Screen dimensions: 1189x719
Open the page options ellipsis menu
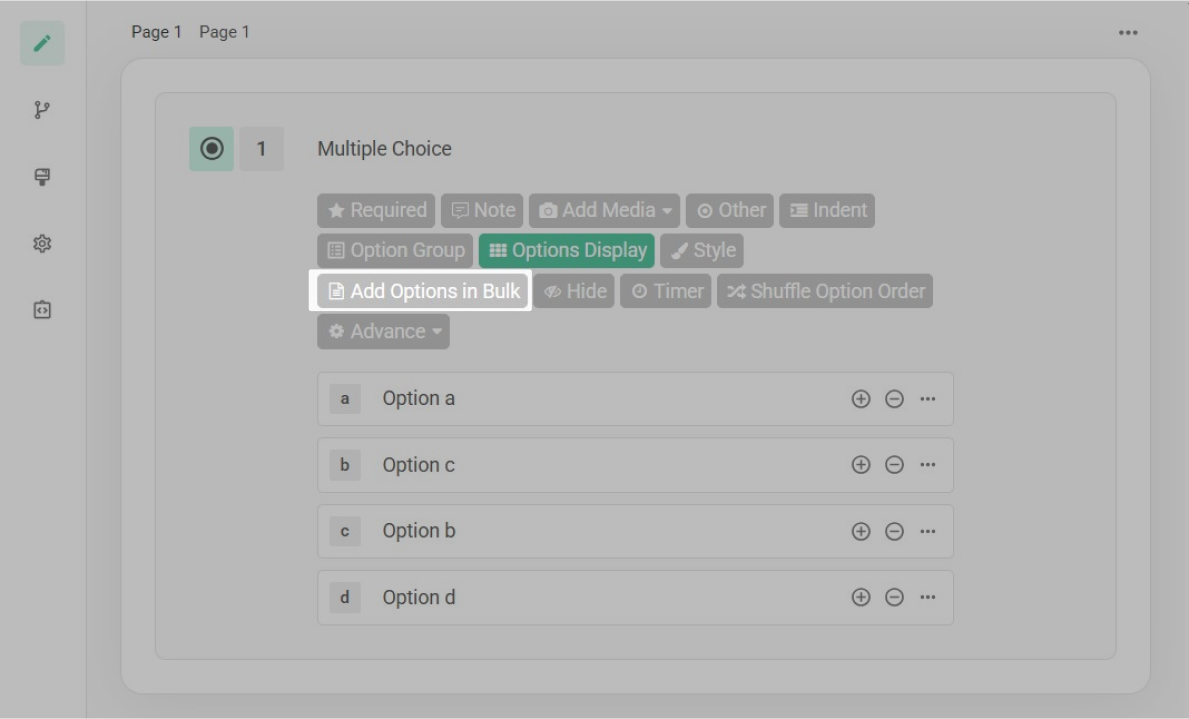point(1128,31)
